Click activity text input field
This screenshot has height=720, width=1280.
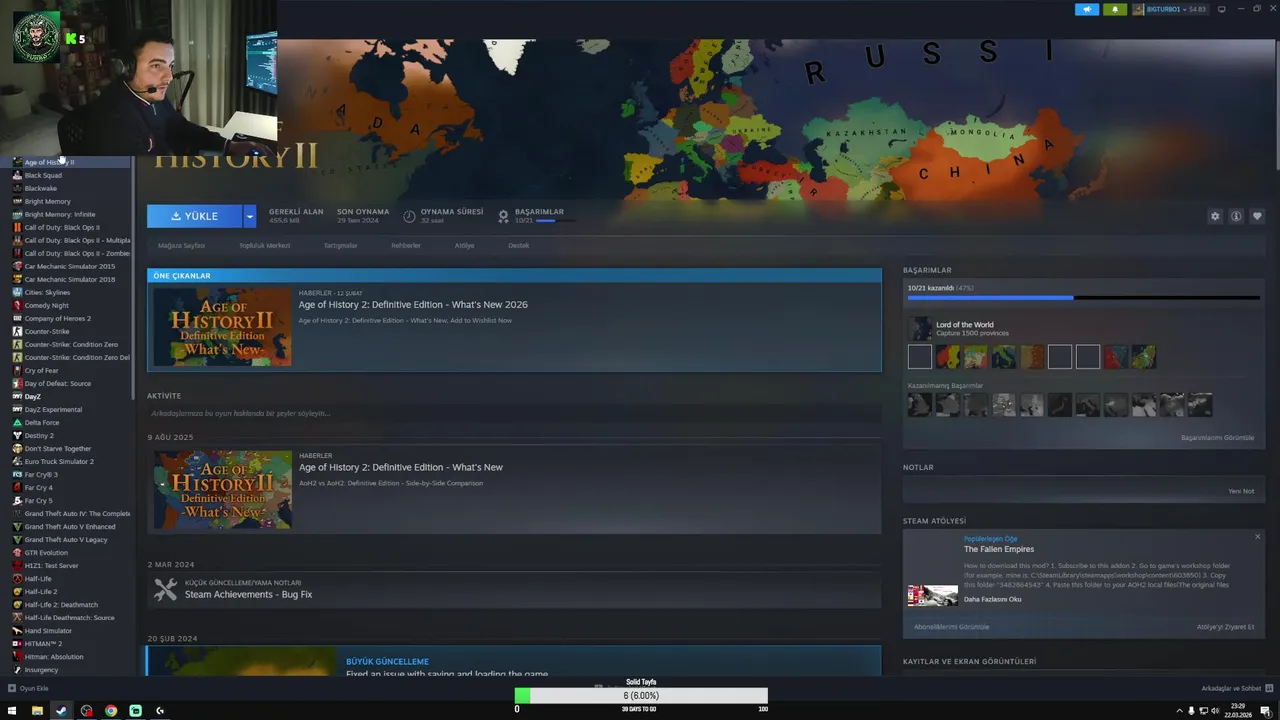tap(514, 413)
